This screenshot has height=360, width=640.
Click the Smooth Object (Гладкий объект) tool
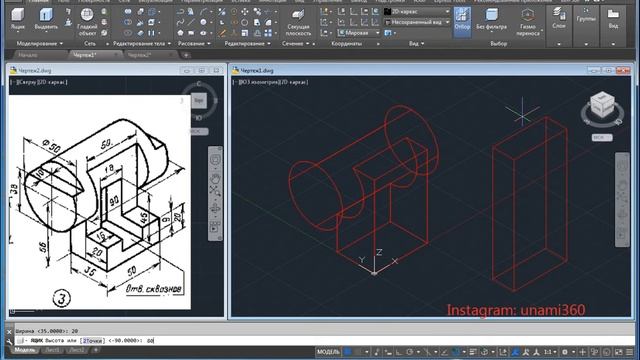[x=87, y=21]
